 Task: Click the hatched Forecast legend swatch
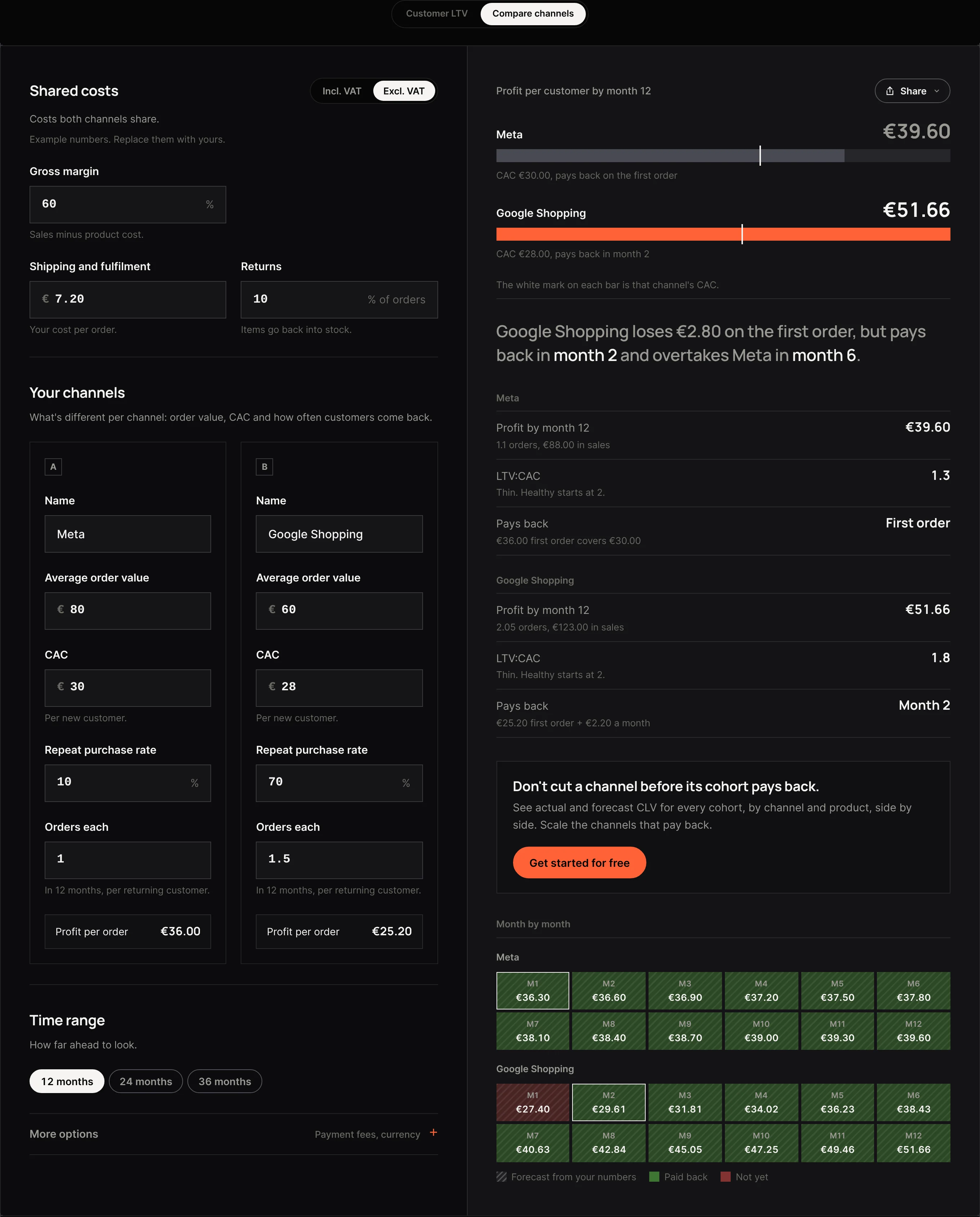(501, 1177)
